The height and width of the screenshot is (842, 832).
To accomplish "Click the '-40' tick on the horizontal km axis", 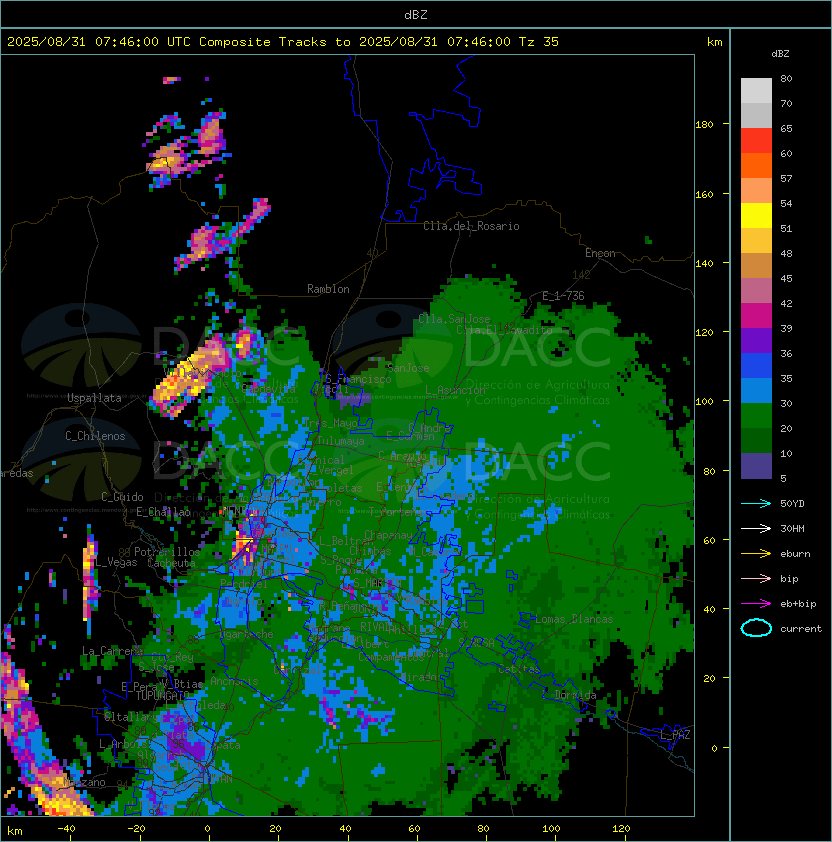I will (x=66, y=829).
